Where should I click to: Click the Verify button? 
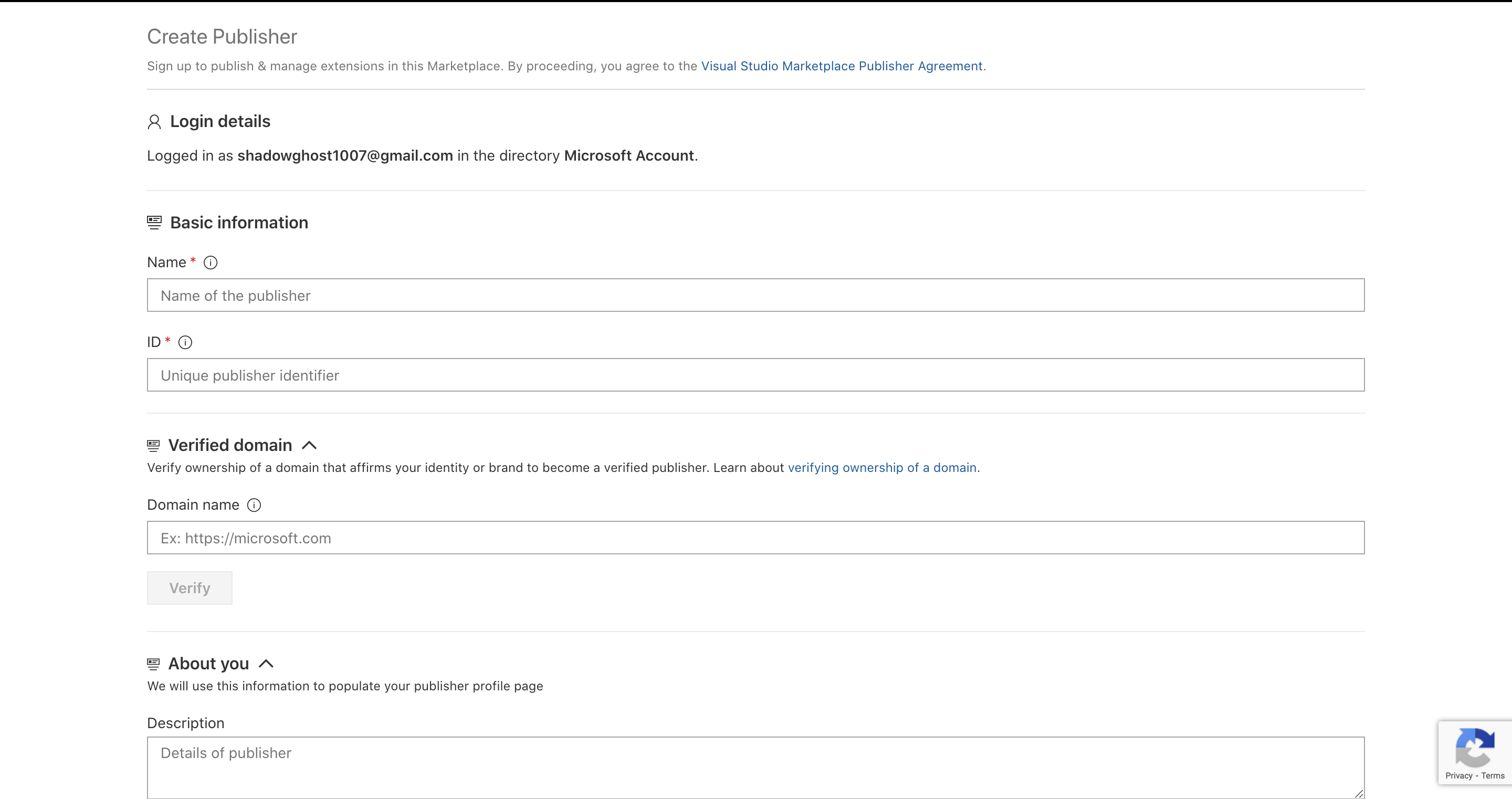pos(190,587)
